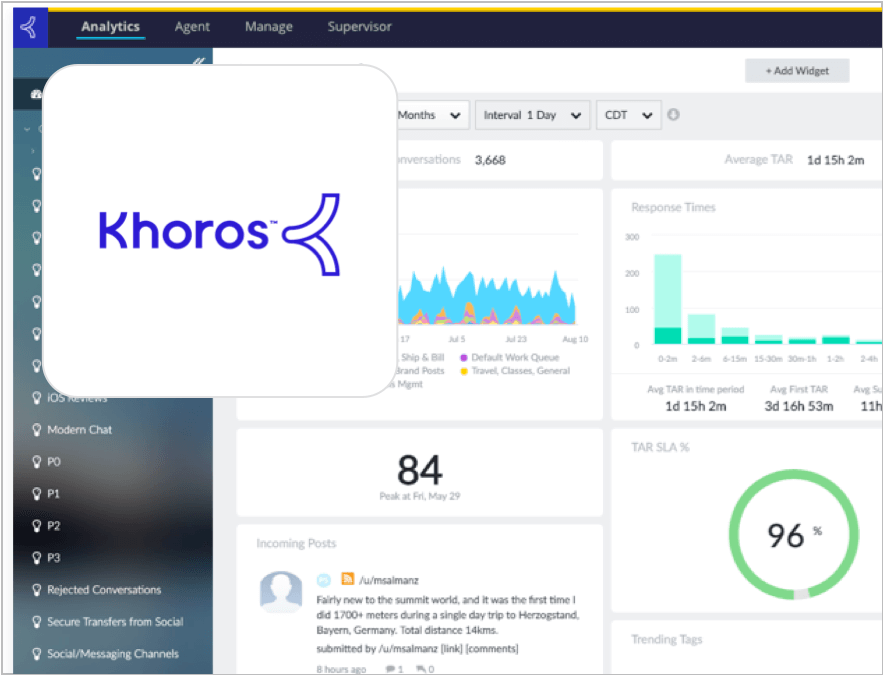Viewport: 884px width, 676px height.
Task: Click the info icon next to CDT
Action: [x=673, y=115]
